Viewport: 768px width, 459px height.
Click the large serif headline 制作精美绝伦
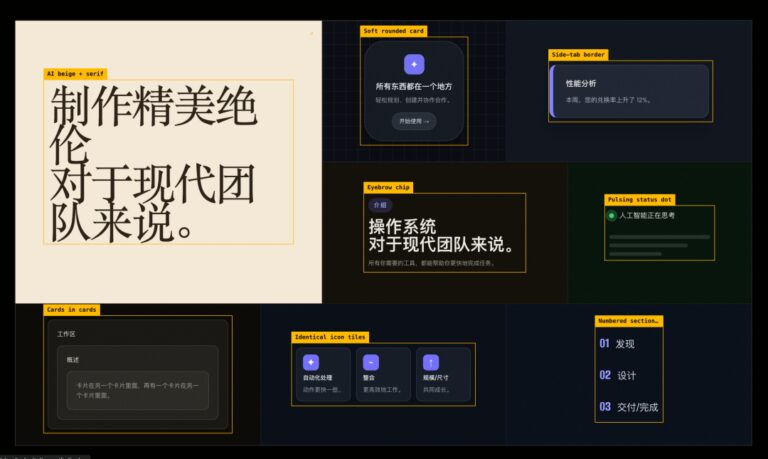[x=154, y=125]
